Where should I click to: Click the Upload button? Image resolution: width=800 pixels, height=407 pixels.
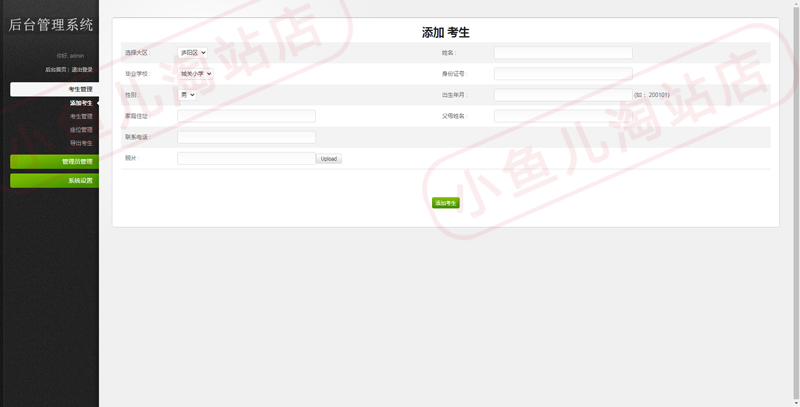click(329, 159)
